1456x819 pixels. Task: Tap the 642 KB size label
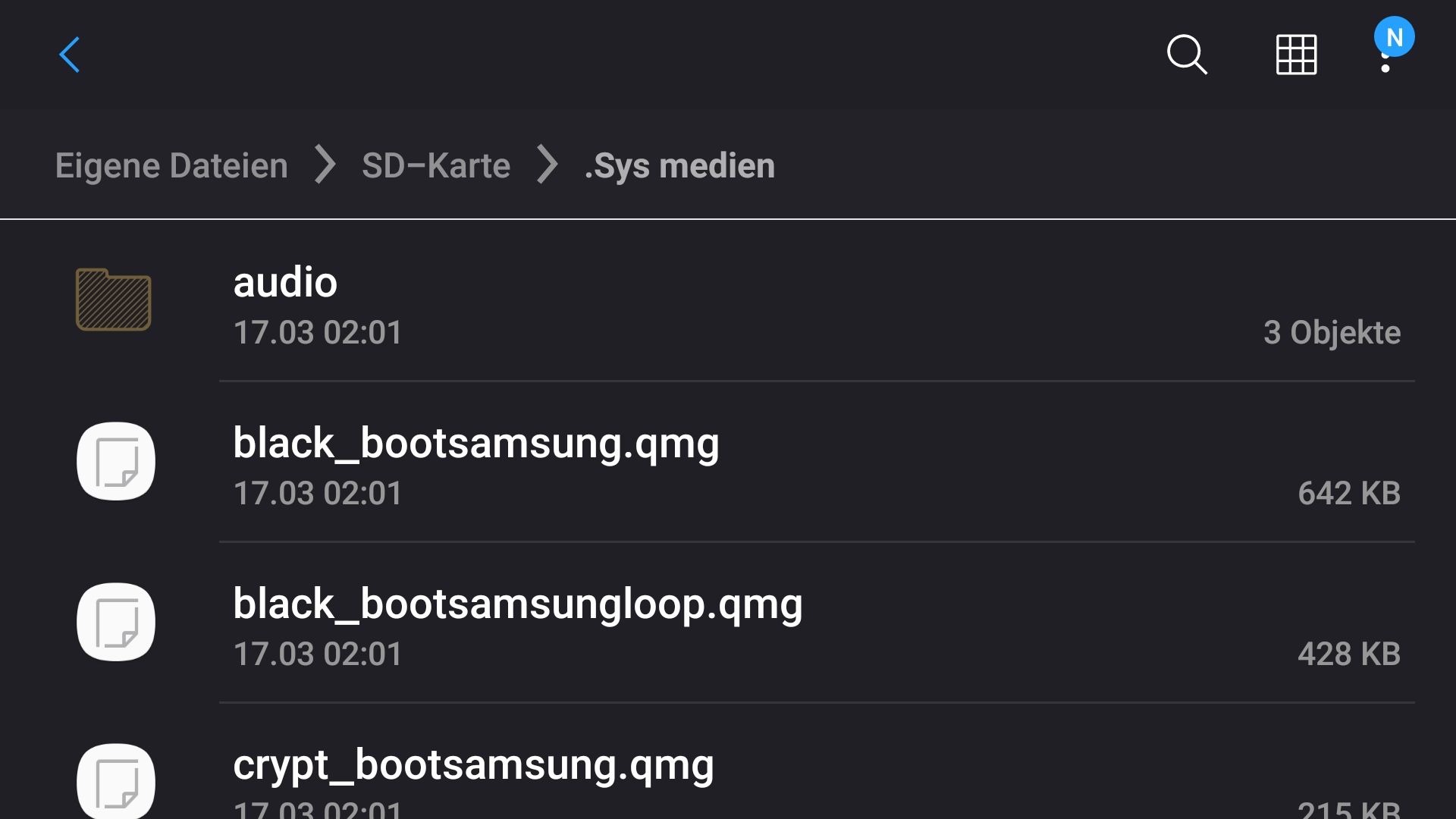[1349, 494]
